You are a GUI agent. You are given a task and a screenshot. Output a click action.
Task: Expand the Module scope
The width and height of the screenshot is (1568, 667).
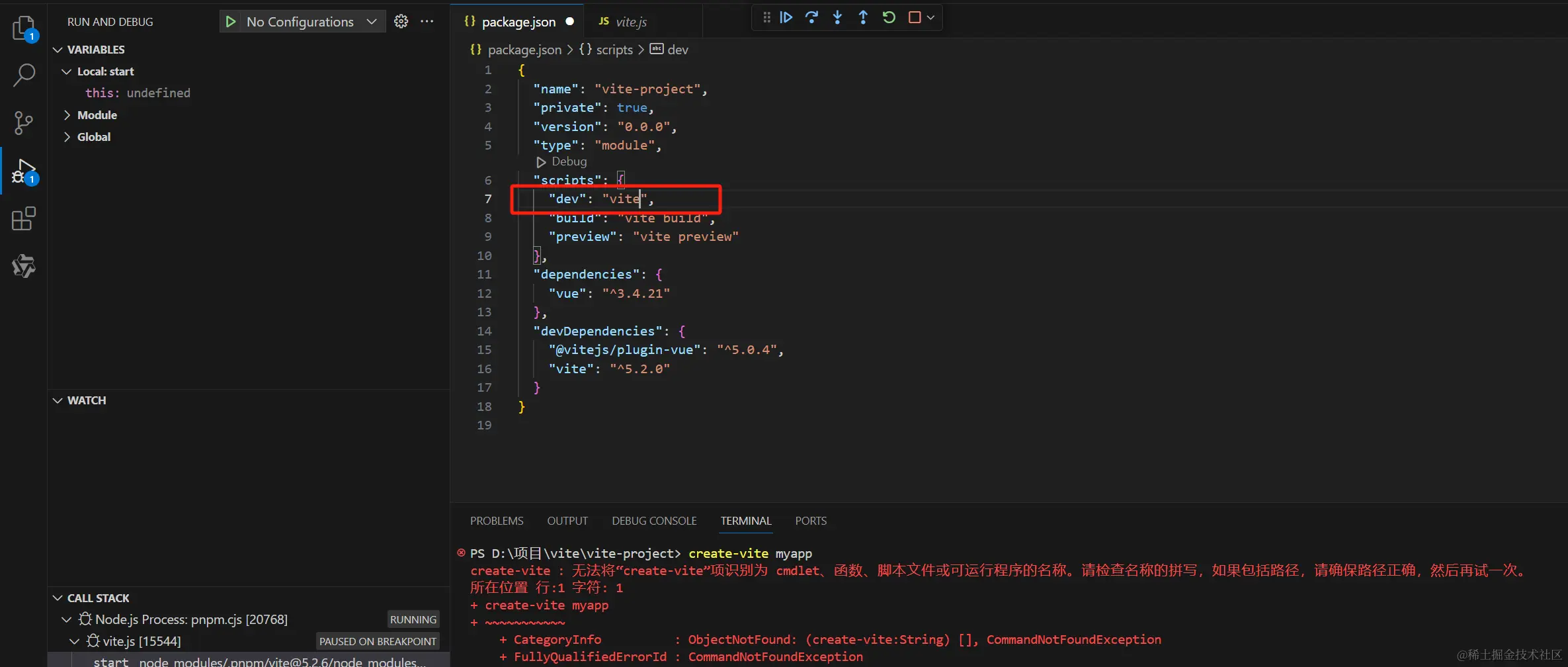[x=67, y=115]
